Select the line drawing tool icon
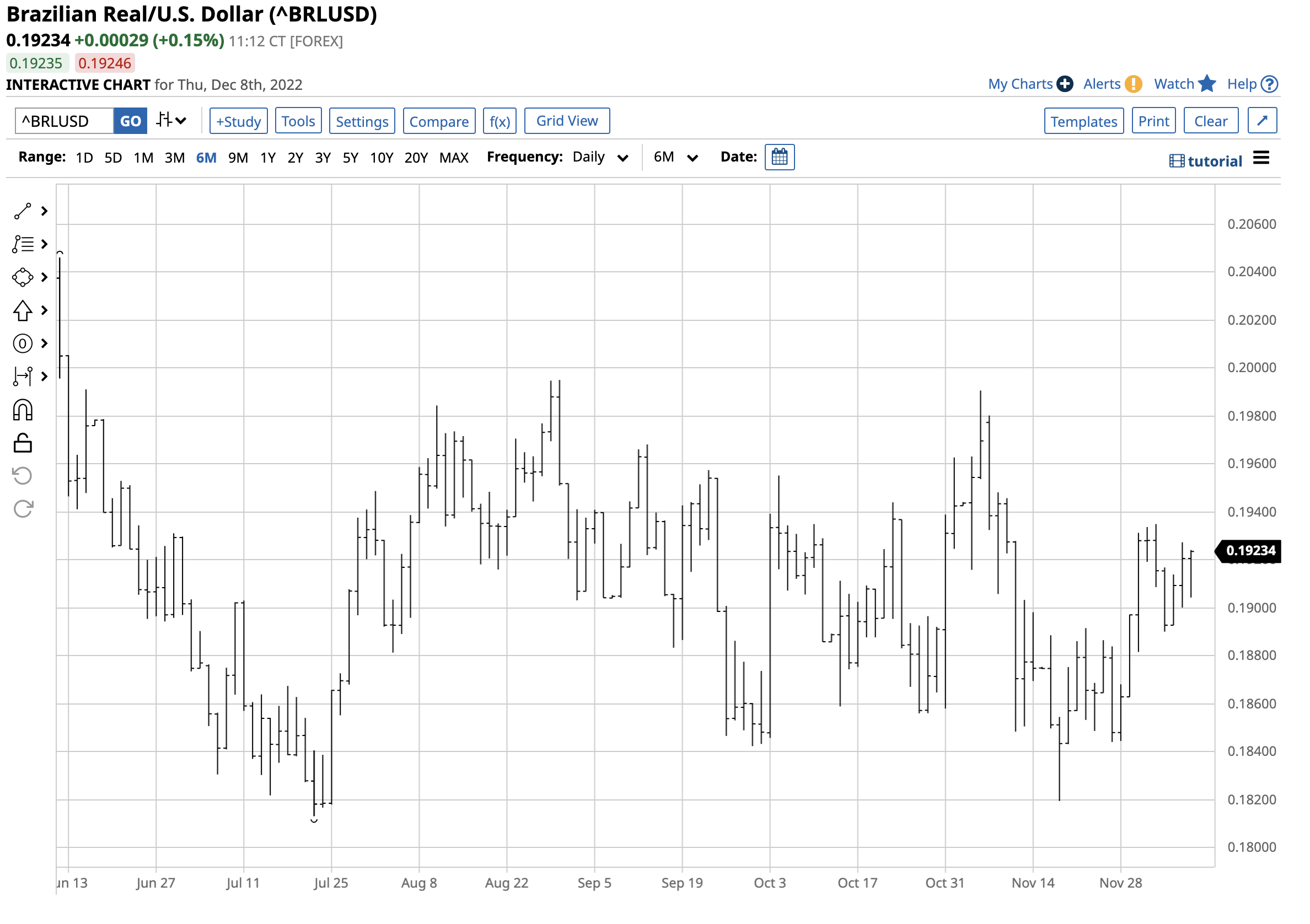1310x924 pixels. [22, 212]
